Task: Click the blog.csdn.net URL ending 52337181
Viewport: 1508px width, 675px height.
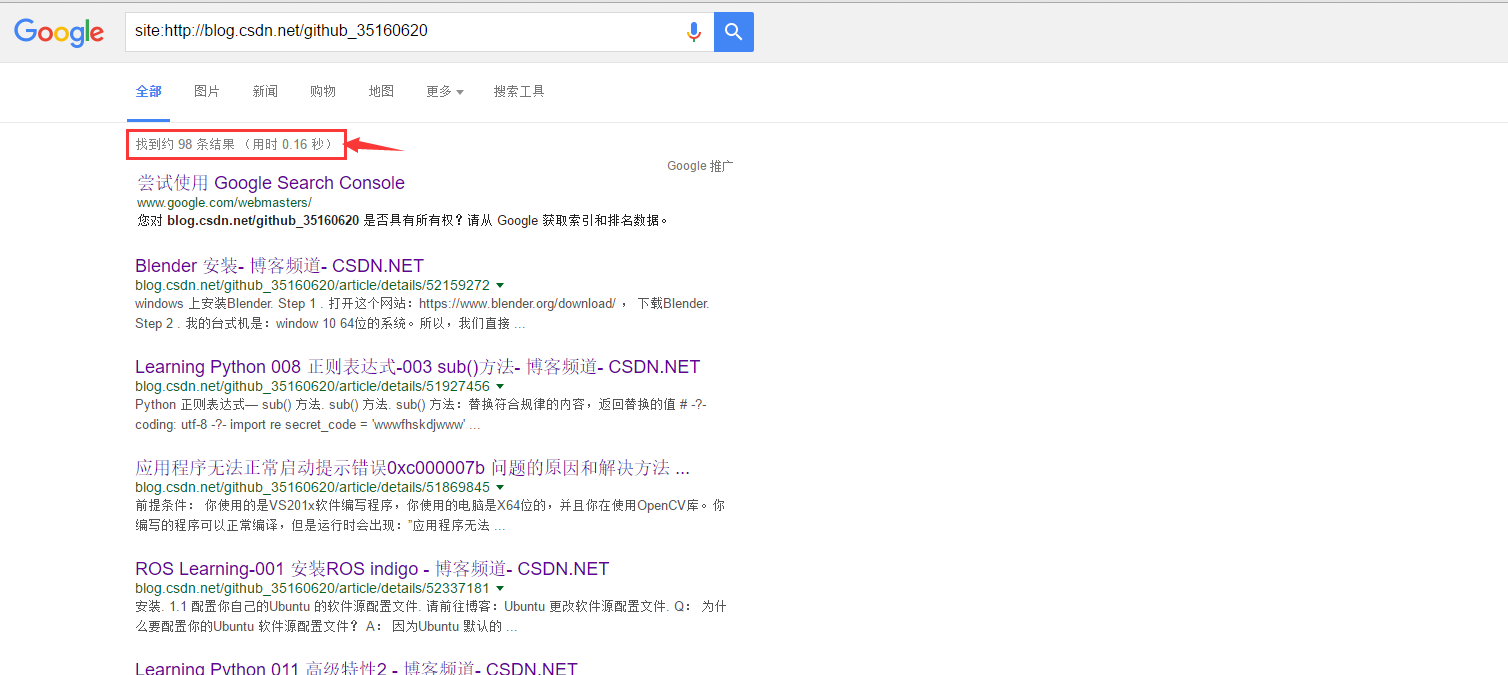Action: [312, 588]
